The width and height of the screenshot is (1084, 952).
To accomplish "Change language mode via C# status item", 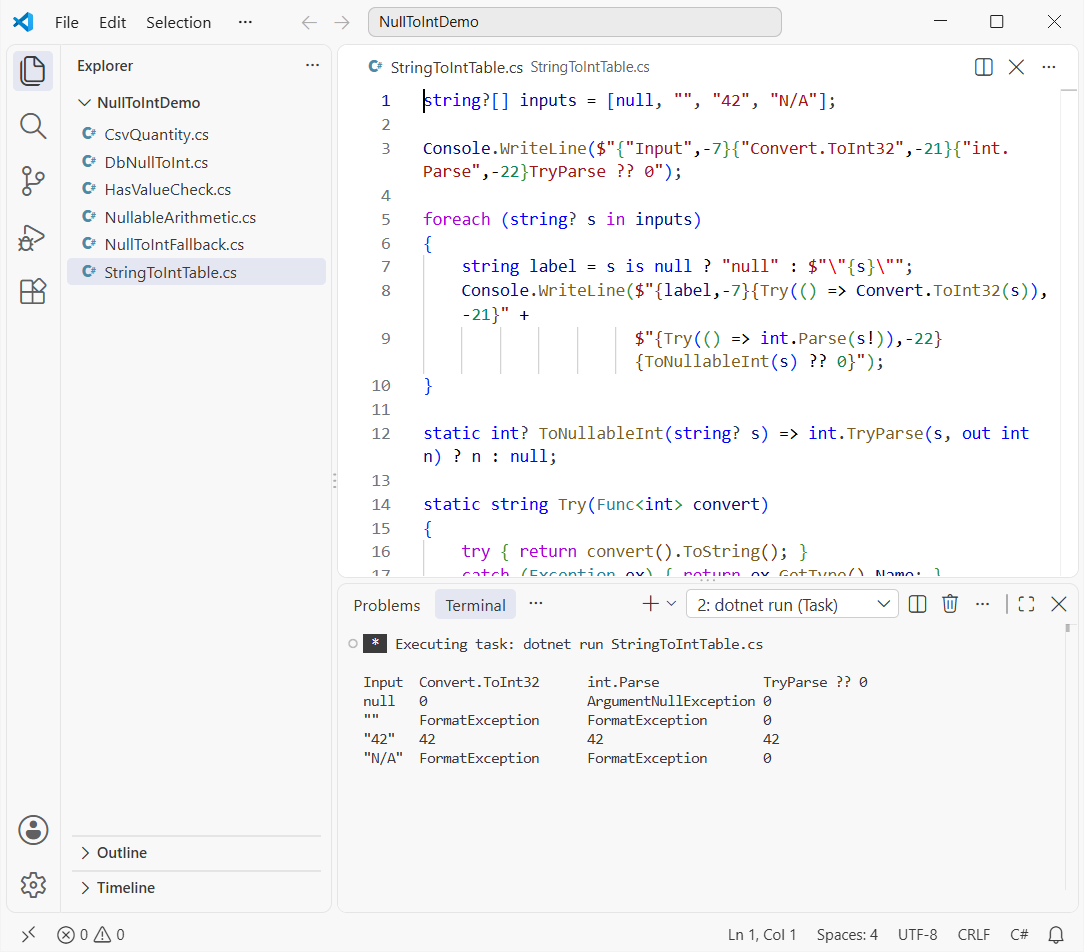I will point(1019,935).
